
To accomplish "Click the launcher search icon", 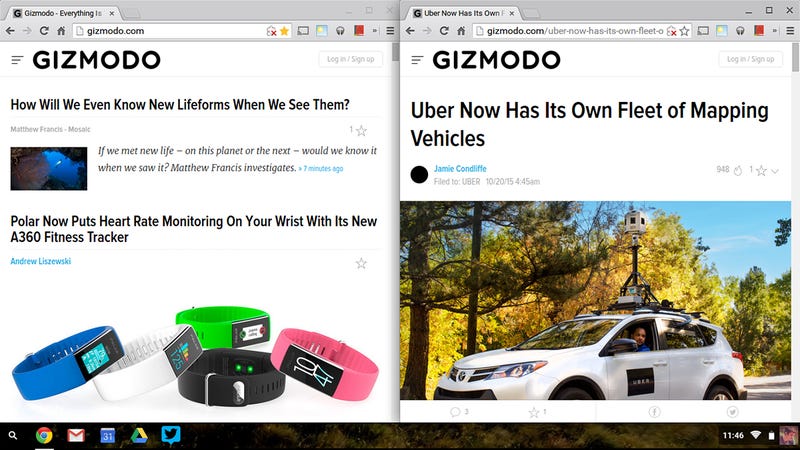I will coord(13,435).
